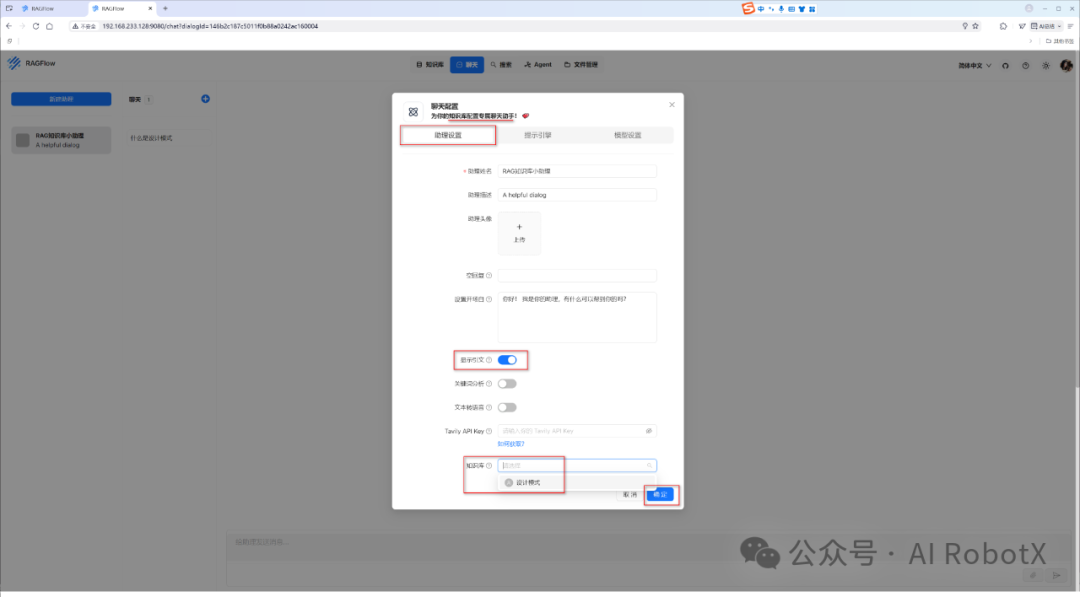Open the GitHub icon in the header

pos(1006,65)
